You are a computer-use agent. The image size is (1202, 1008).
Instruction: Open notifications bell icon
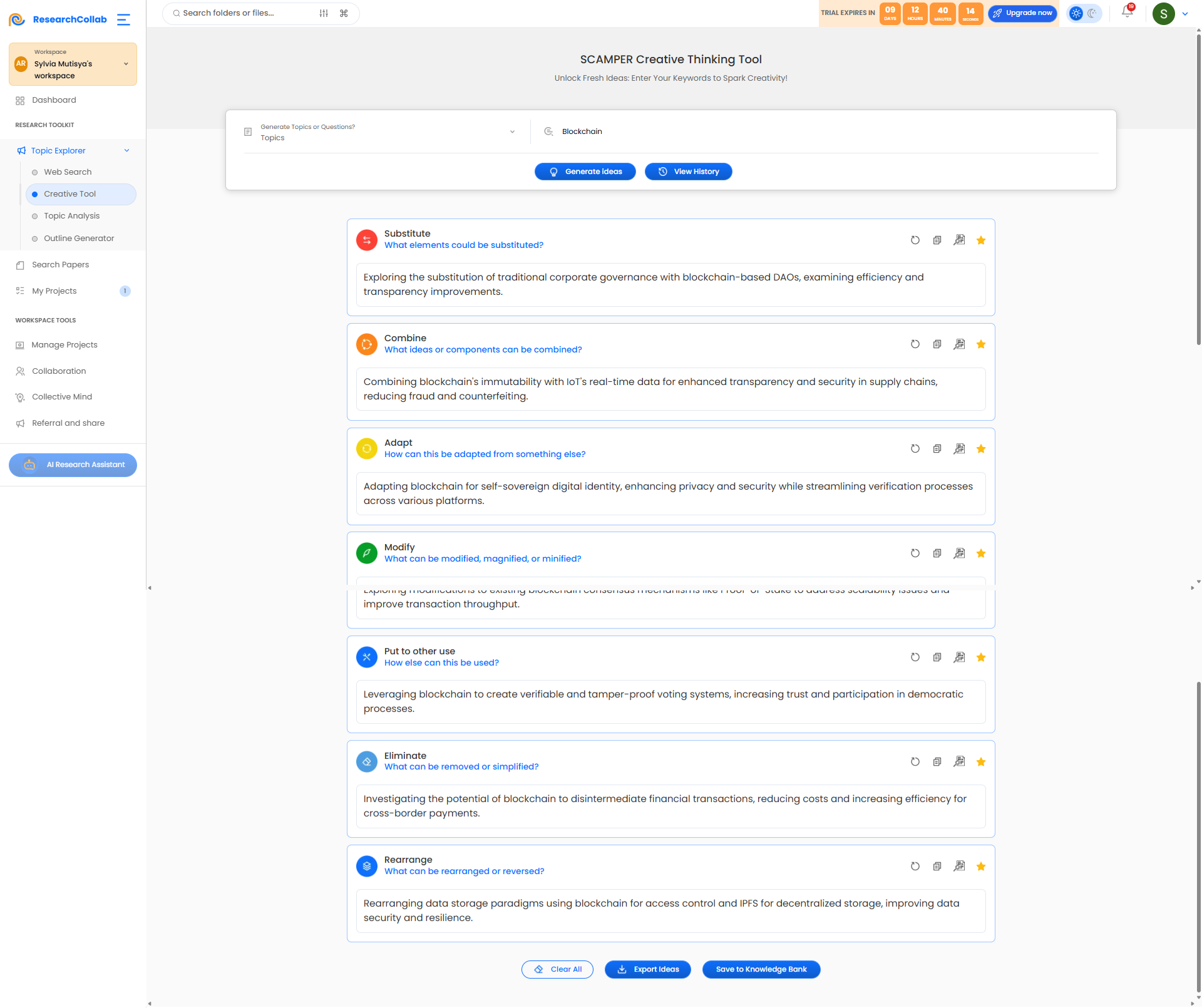(x=1128, y=13)
